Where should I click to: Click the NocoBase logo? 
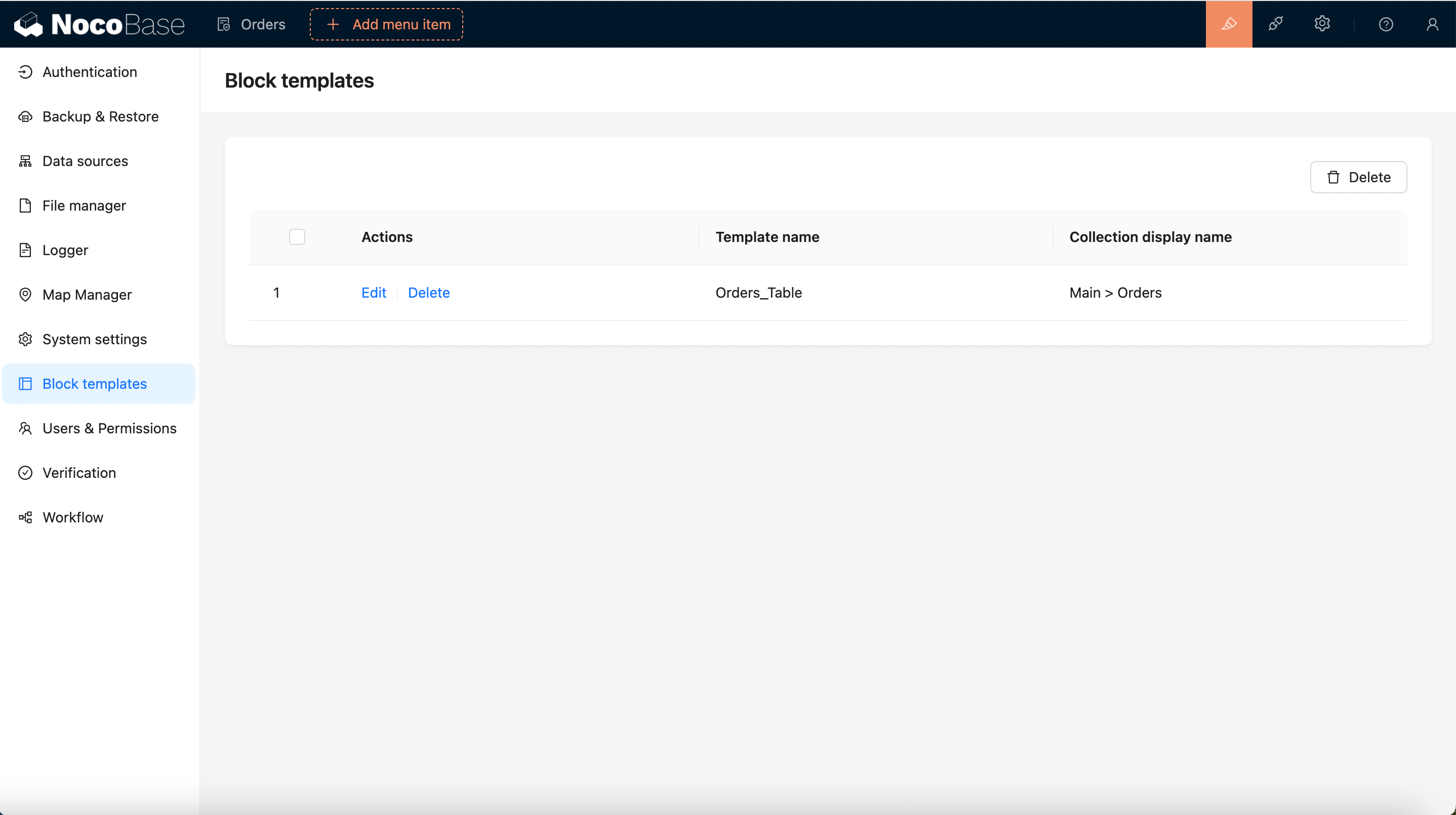pos(99,24)
